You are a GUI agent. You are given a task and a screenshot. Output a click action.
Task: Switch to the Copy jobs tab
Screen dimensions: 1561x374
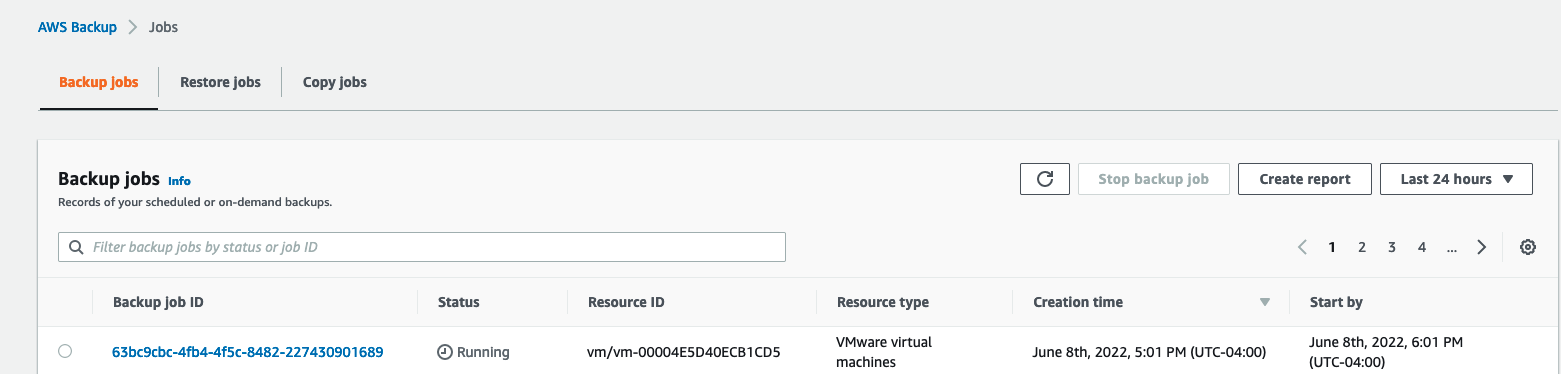[x=335, y=82]
